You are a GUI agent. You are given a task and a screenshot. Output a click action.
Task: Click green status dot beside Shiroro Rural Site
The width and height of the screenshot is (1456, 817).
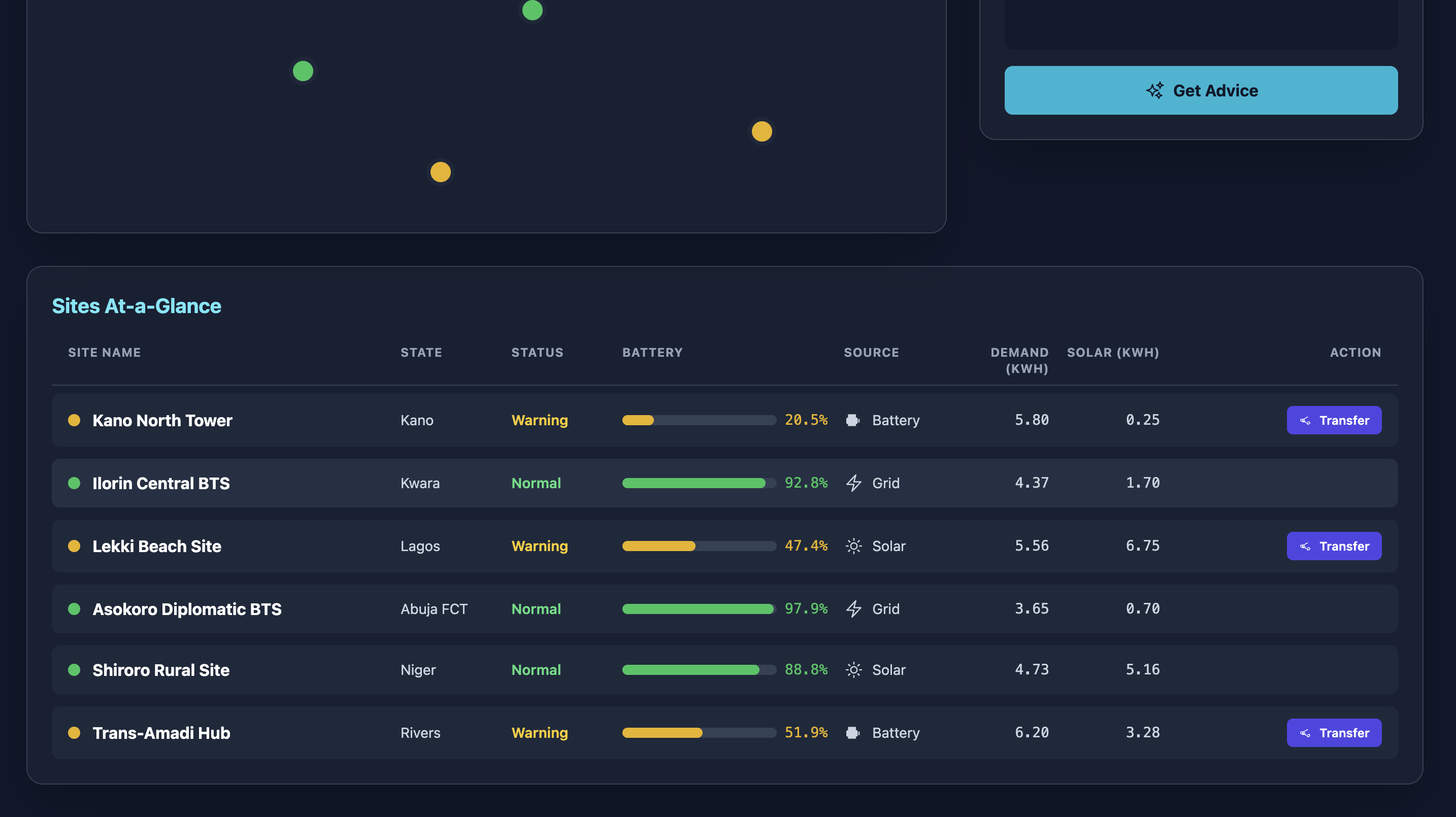click(x=74, y=670)
